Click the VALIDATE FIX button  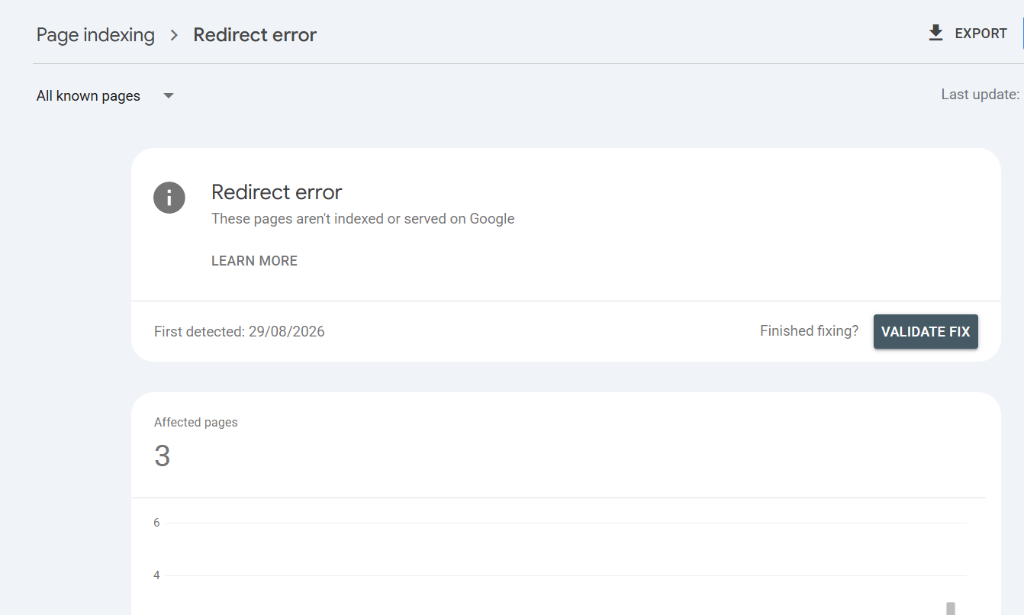point(925,332)
